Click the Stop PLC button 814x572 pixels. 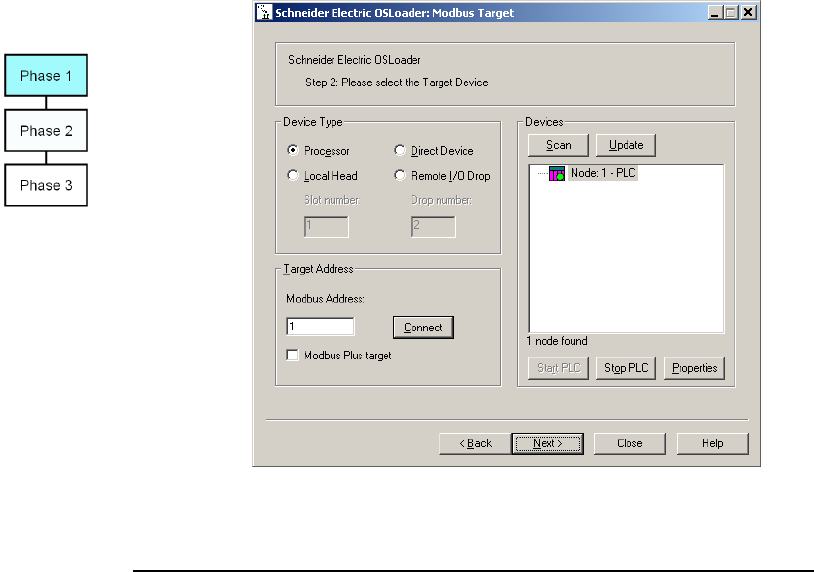(626, 368)
